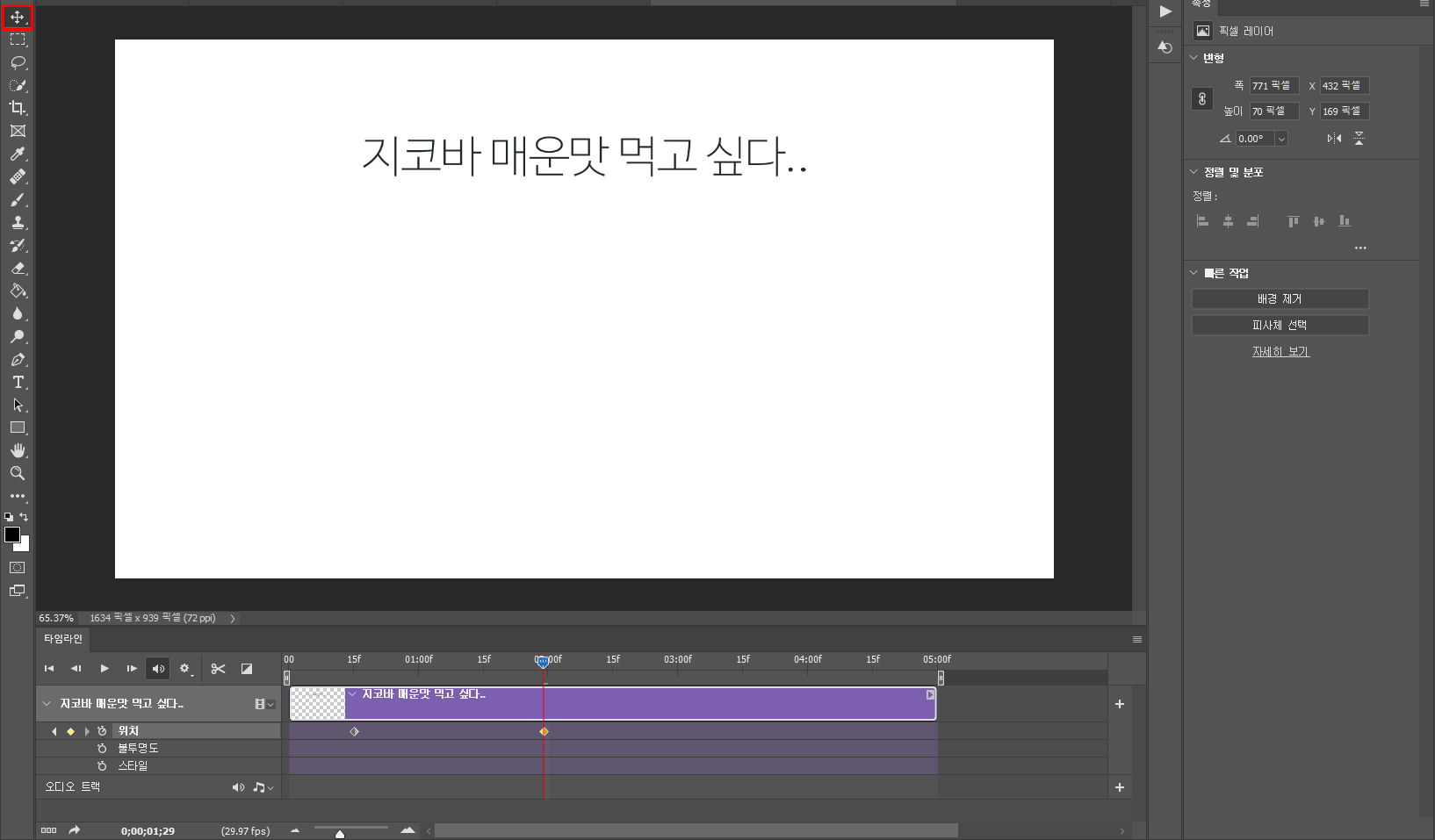Click the 피사체 선택 button

(x=1280, y=326)
